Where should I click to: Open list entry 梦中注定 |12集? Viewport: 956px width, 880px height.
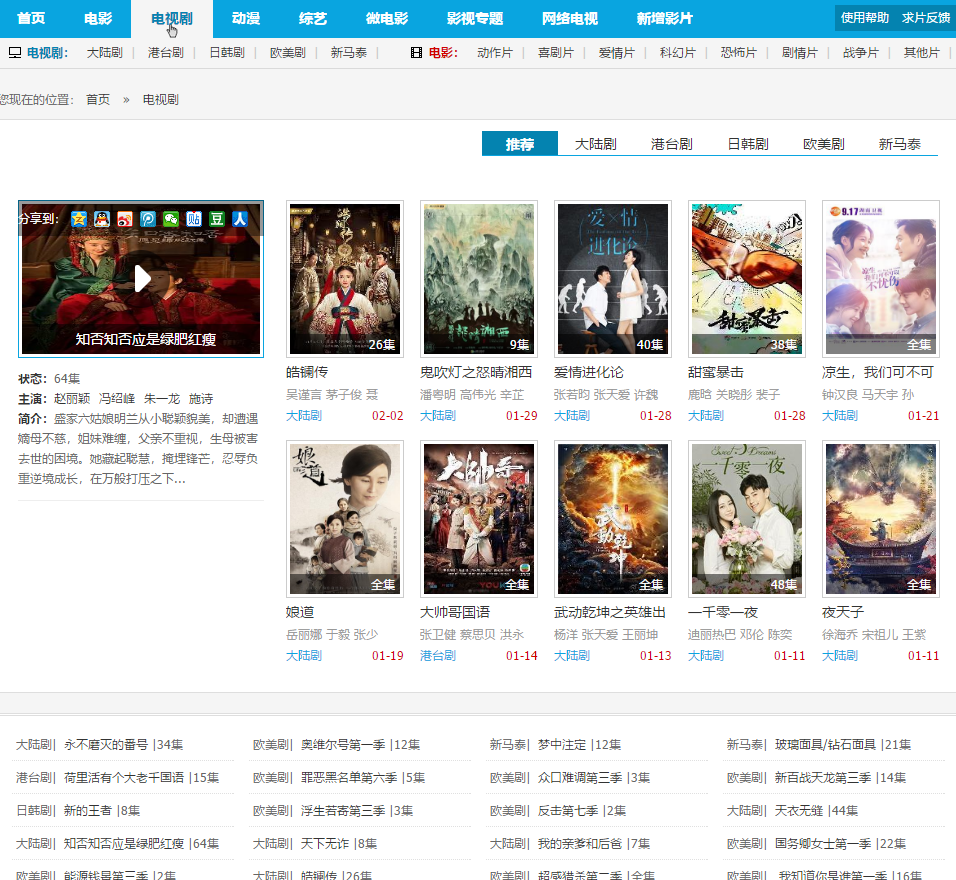[x=579, y=745]
